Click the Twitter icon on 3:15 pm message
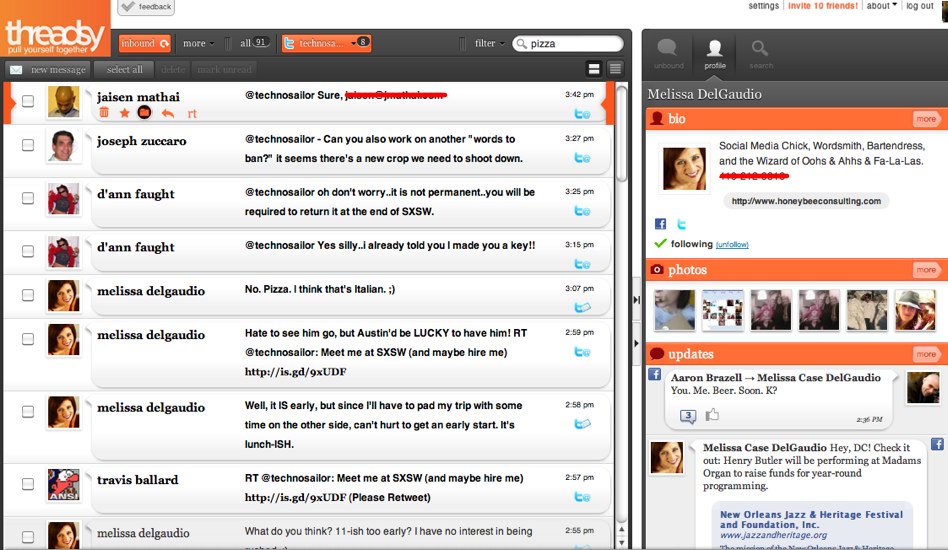 coord(582,264)
